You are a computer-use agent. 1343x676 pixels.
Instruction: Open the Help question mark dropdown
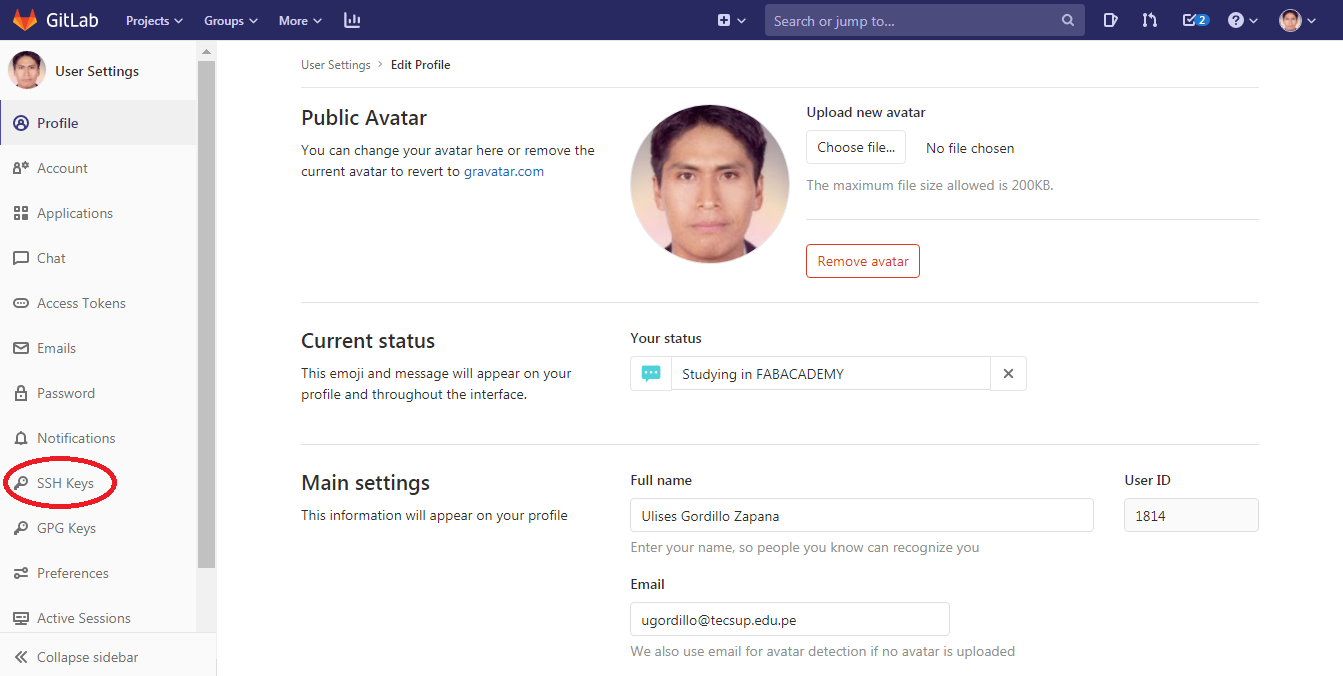1242,20
